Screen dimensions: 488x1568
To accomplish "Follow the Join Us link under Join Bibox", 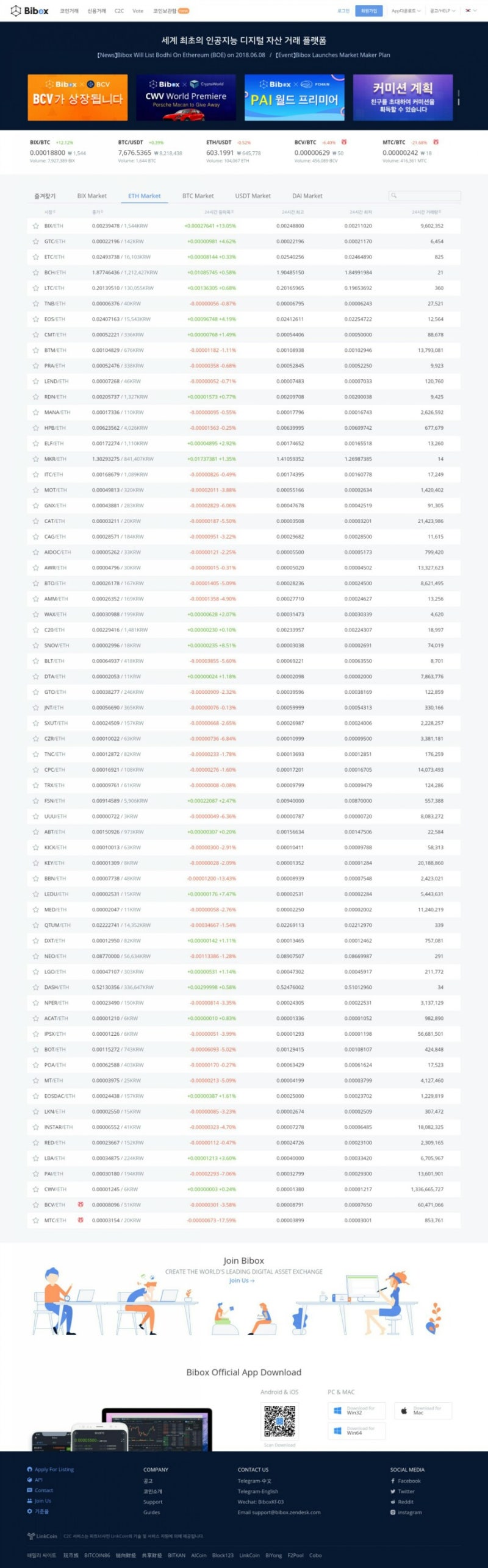I will click(x=242, y=1280).
